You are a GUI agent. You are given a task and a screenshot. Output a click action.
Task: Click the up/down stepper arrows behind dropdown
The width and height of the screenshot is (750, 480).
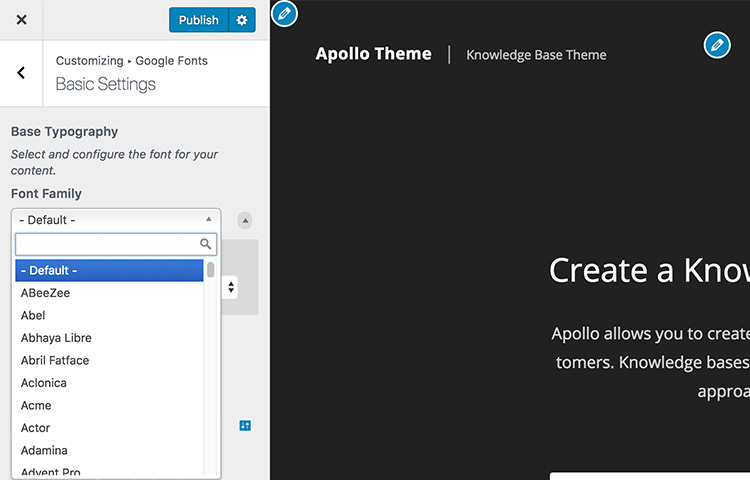[x=231, y=287]
